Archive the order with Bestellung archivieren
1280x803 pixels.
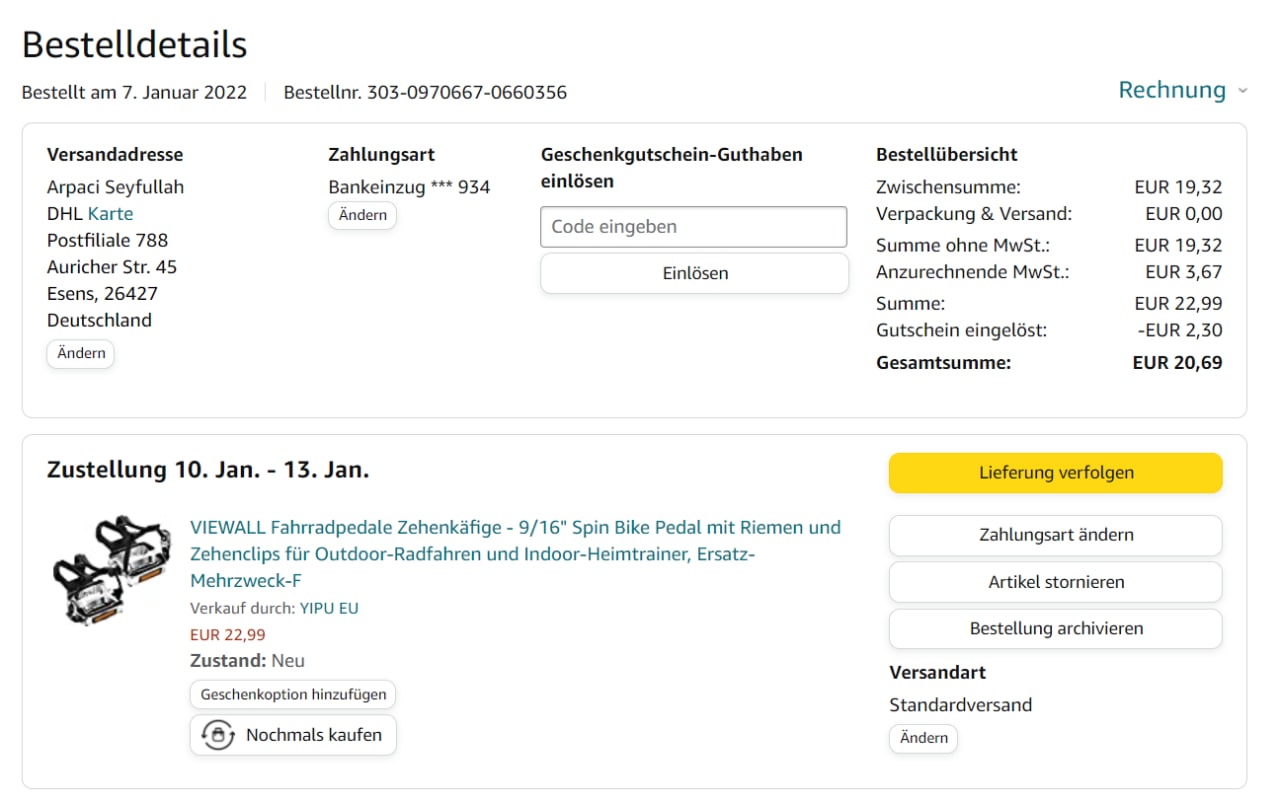[1055, 629]
